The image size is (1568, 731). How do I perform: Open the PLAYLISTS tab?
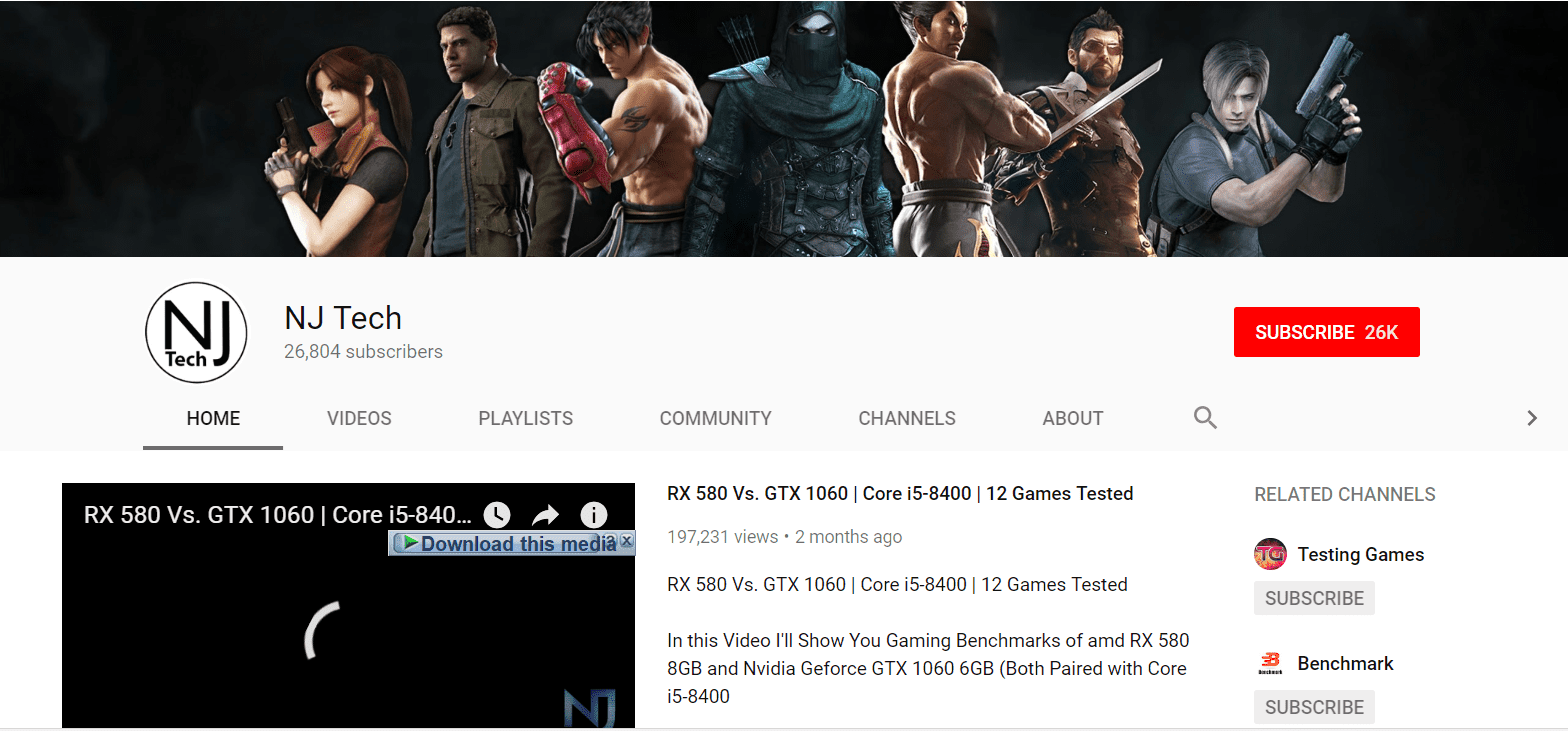(526, 418)
